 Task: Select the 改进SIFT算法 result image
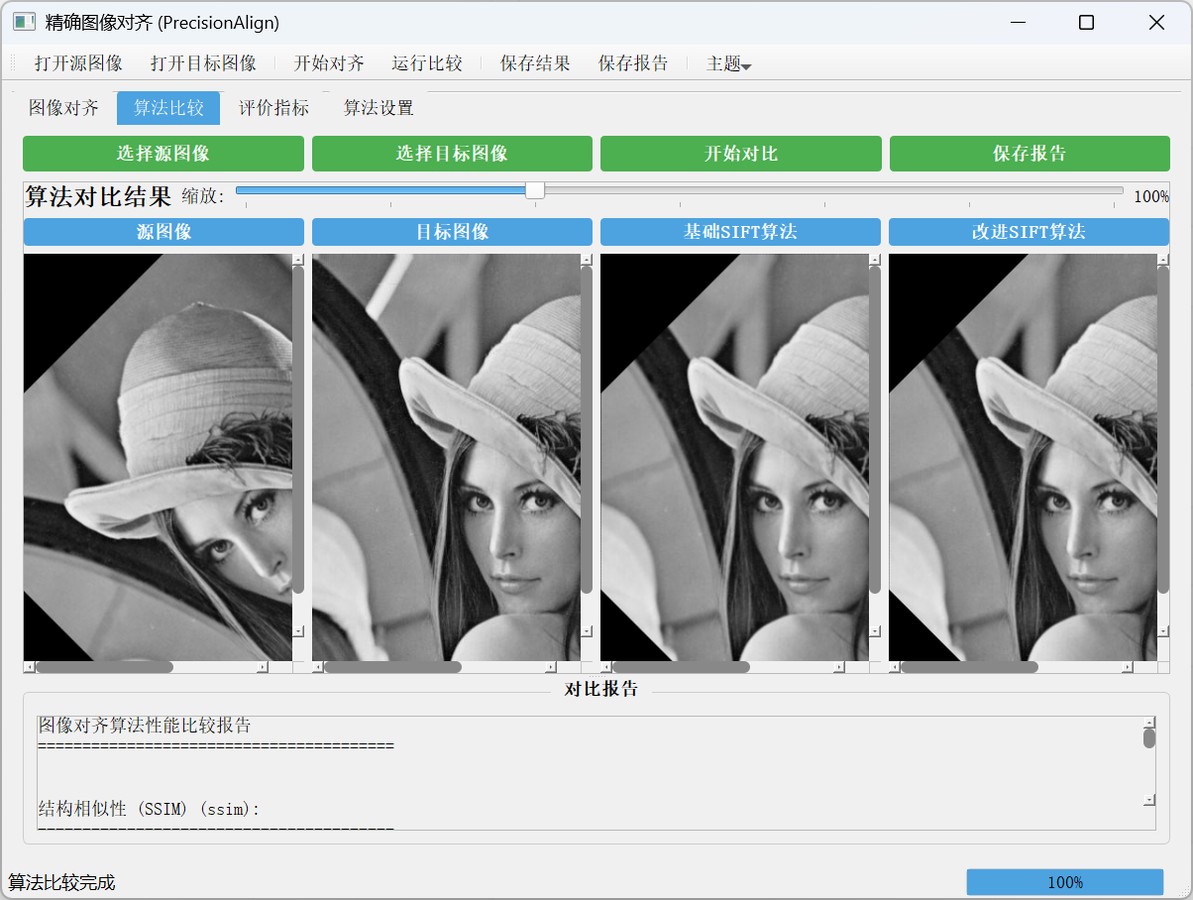1022,456
